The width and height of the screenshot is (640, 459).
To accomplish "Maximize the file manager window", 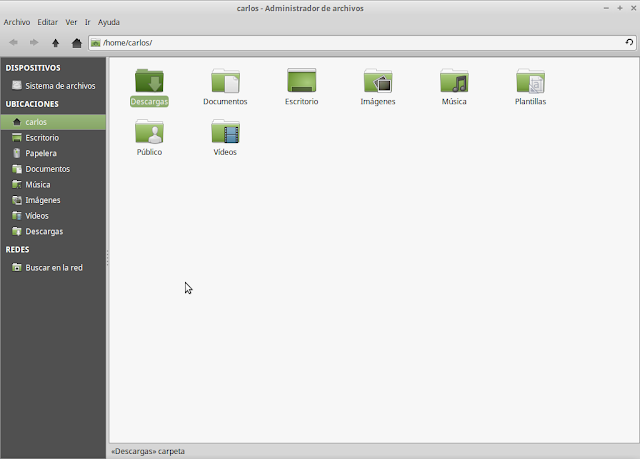I will 620,8.
